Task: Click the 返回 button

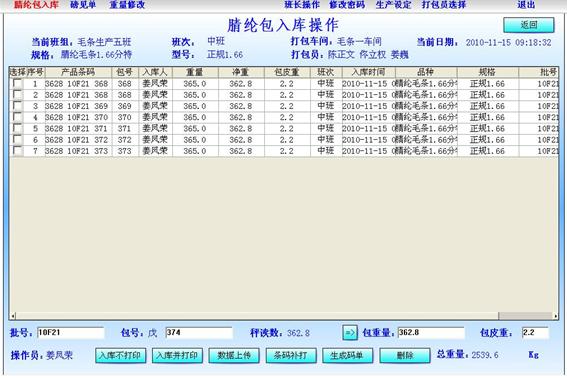Action: pos(529,25)
